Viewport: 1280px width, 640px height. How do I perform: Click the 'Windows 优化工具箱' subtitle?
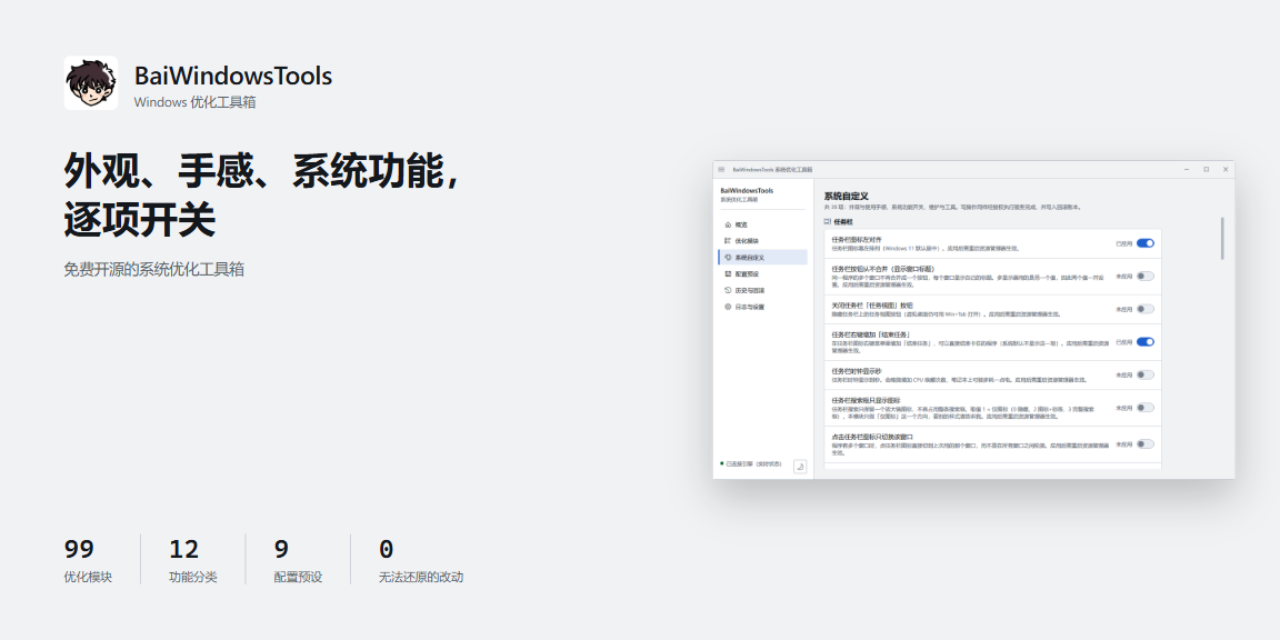(195, 102)
